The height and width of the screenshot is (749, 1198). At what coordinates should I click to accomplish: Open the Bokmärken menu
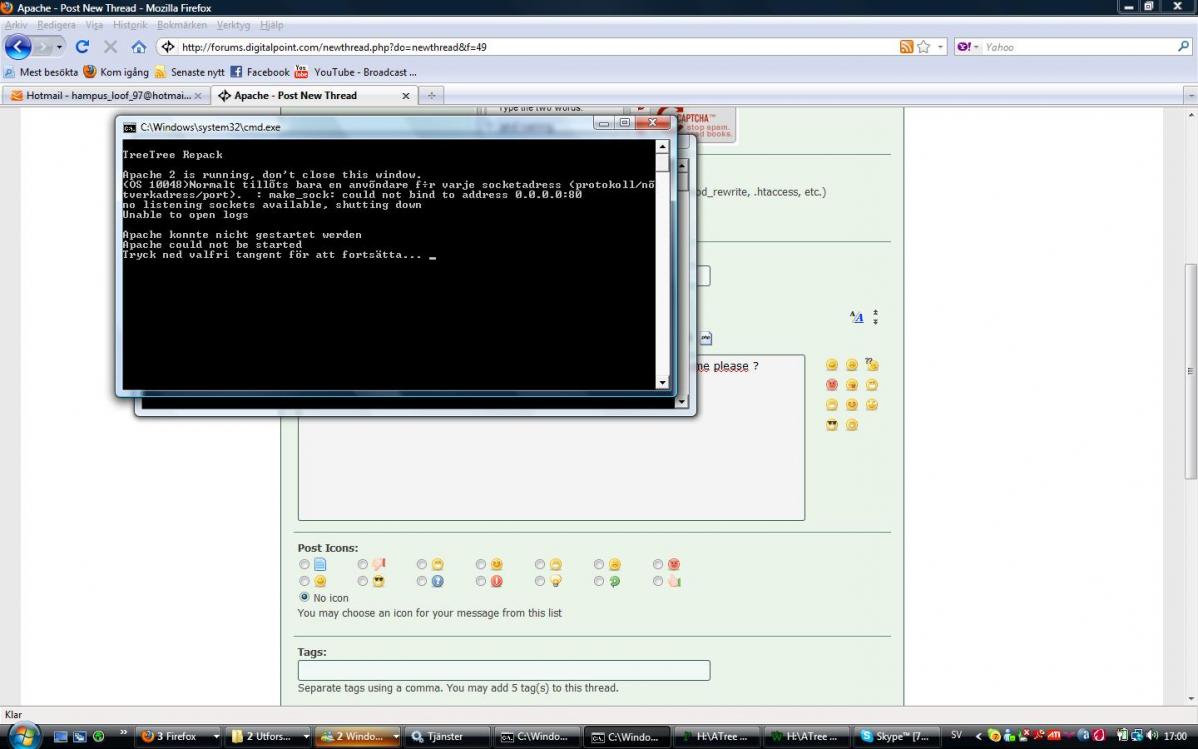pos(182,25)
